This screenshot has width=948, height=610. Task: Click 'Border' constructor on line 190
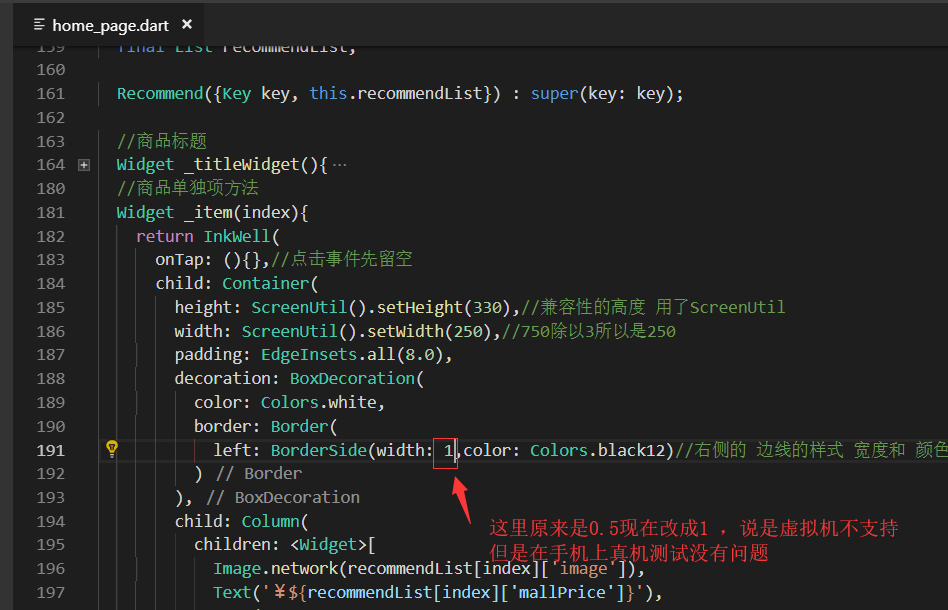click(x=299, y=427)
